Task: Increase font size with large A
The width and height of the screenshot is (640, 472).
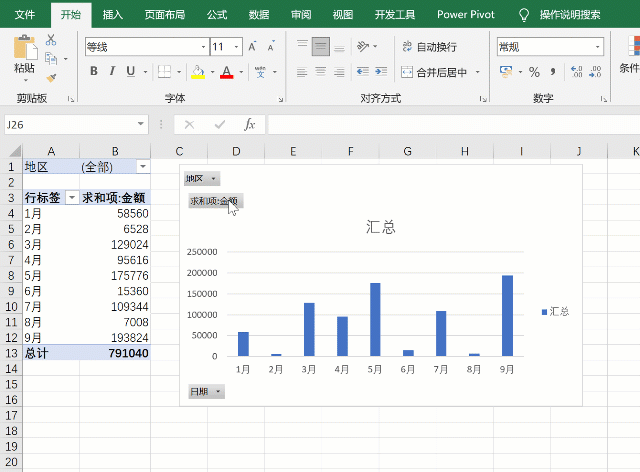Action: (x=252, y=47)
